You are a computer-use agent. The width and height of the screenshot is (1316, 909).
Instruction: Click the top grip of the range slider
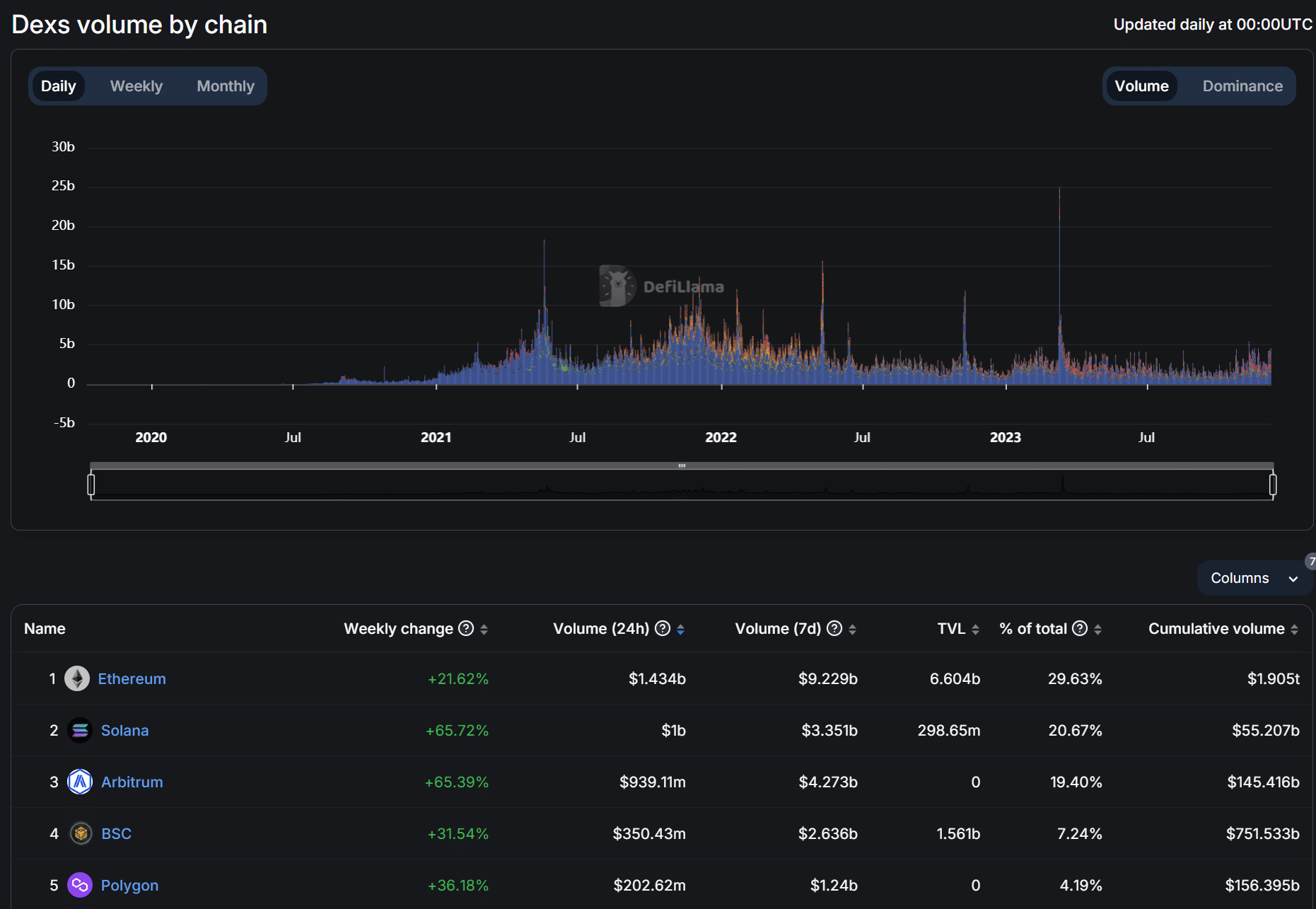[x=682, y=465]
